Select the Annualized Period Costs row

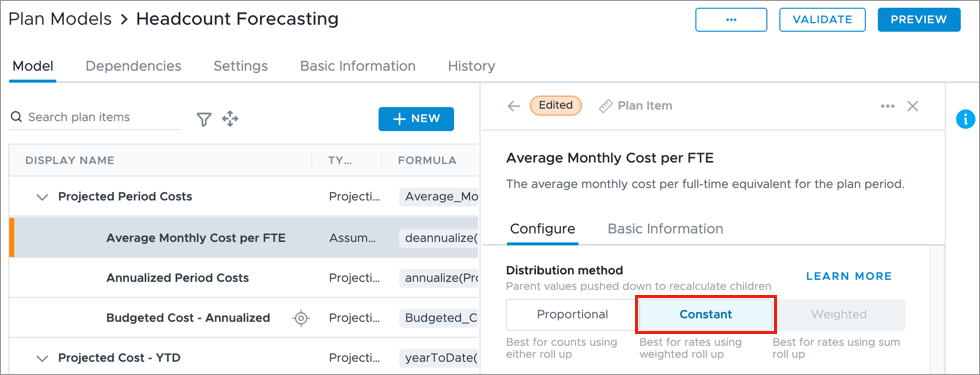[x=244, y=278]
